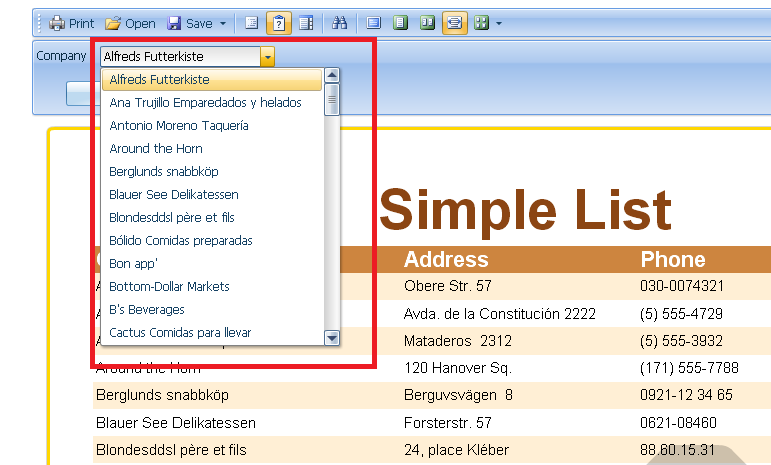The image size is (771, 465).
Task: Click the phone 030-0074321
Action: (x=682, y=286)
